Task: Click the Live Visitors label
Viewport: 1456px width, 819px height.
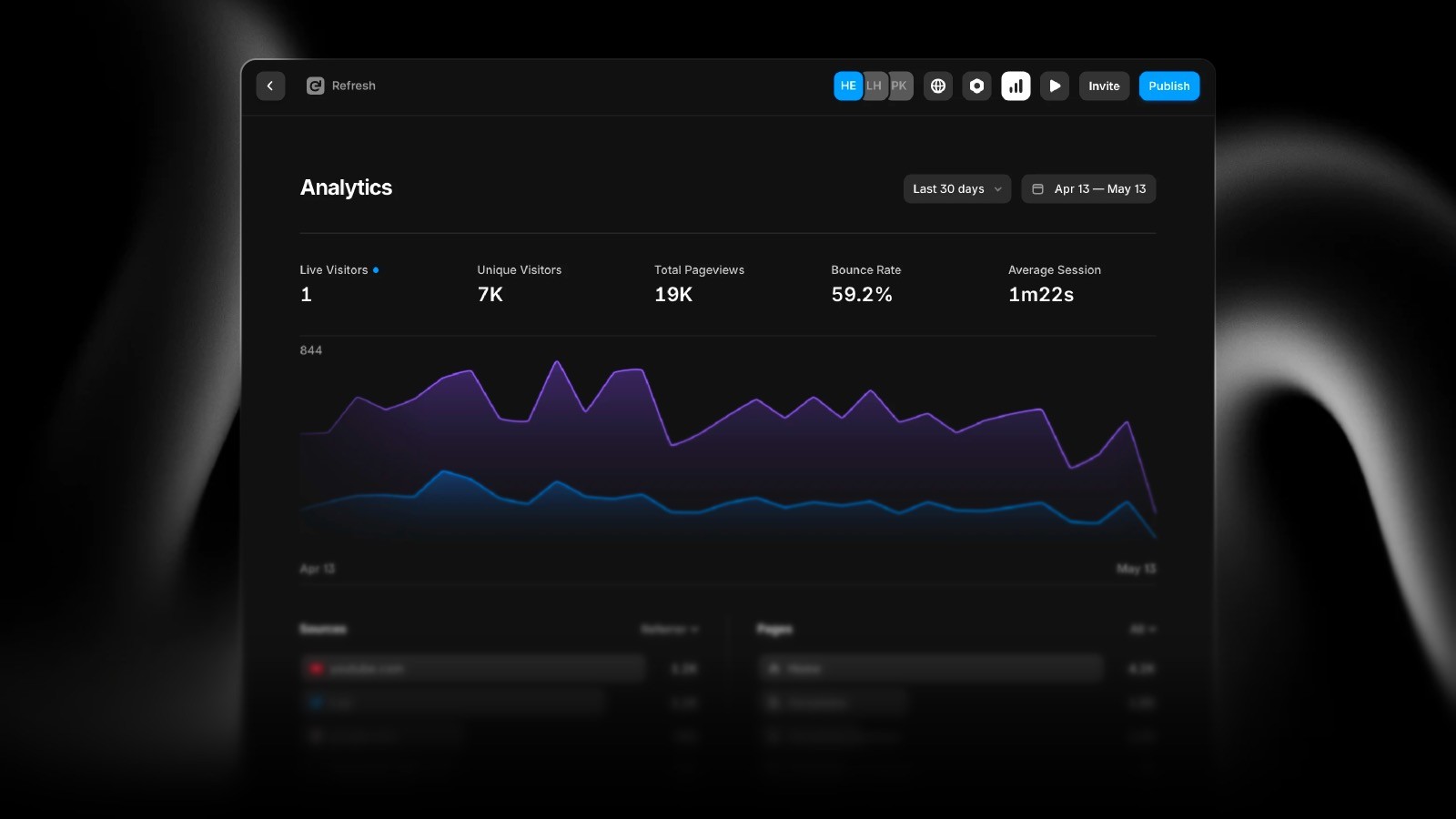Action: click(x=334, y=269)
